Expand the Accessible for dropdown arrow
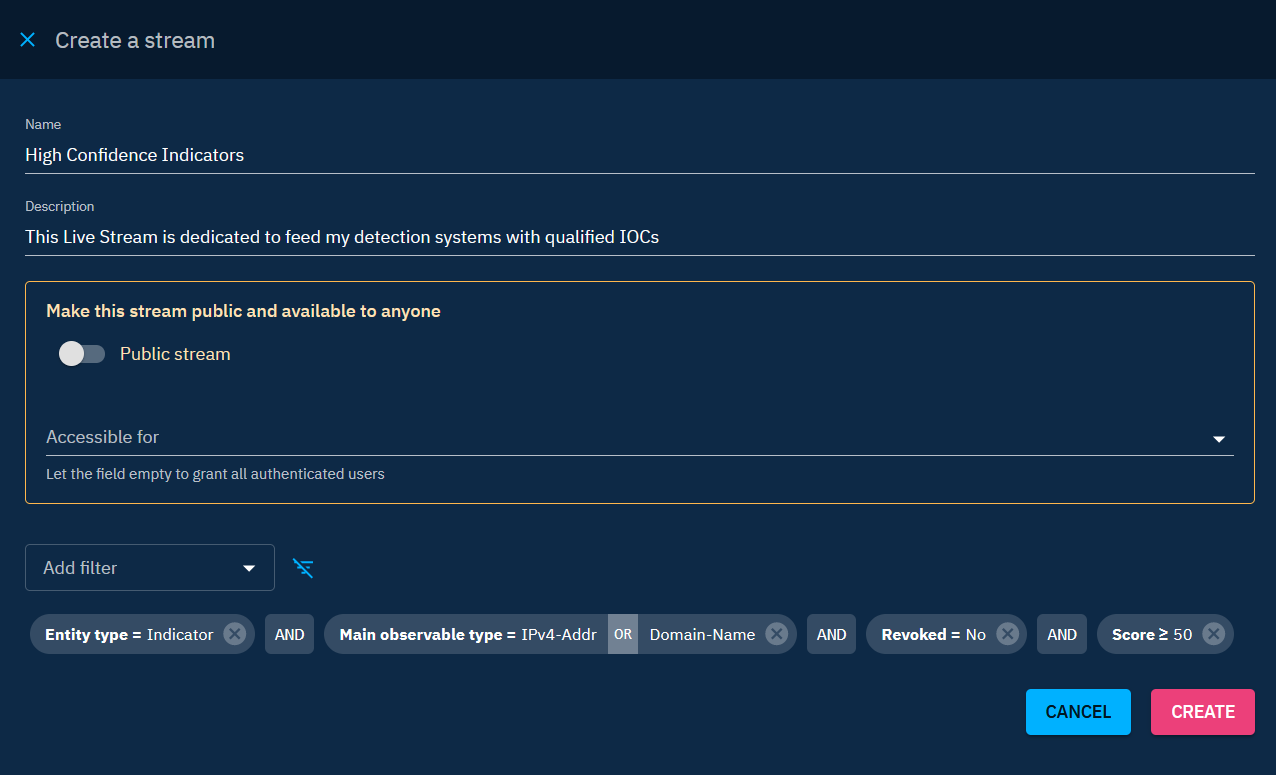This screenshot has width=1276, height=775. (1218, 438)
